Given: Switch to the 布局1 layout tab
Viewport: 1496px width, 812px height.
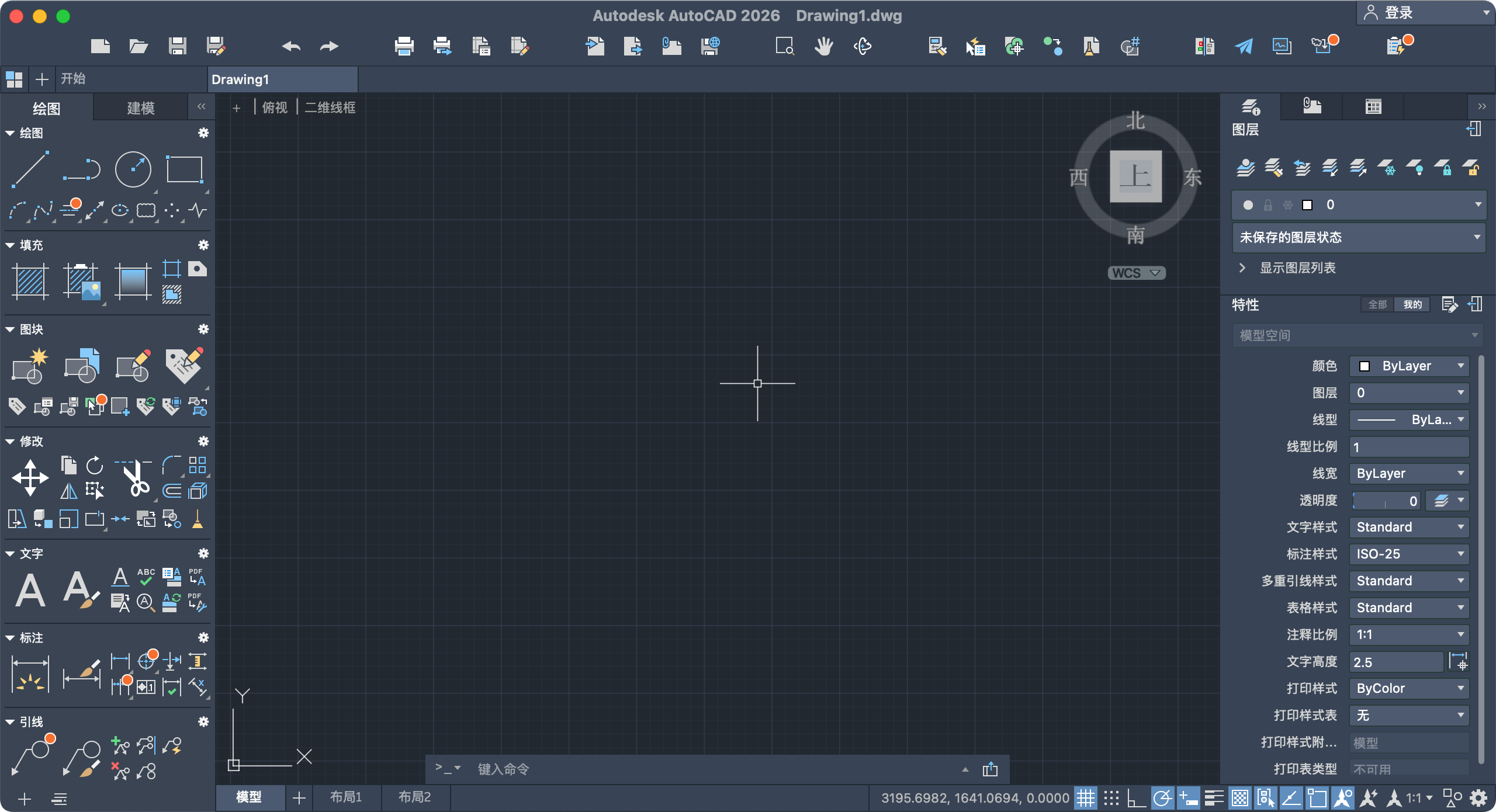Looking at the screenshot, I should click(x=346, y=797).
